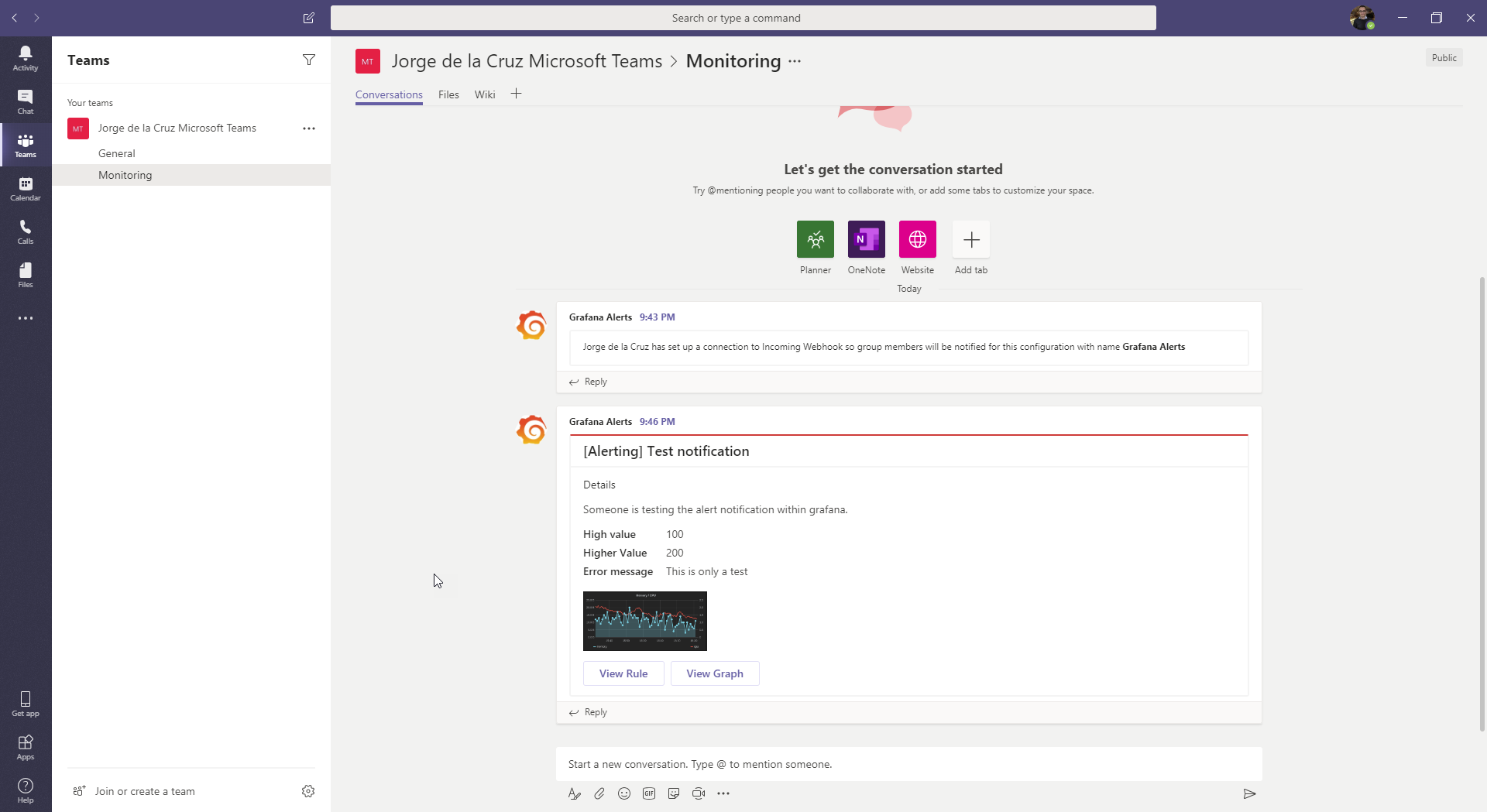Switch to the Wiki tab
The height and width of the screenshot is (812, 1487).
pos(485,94)
